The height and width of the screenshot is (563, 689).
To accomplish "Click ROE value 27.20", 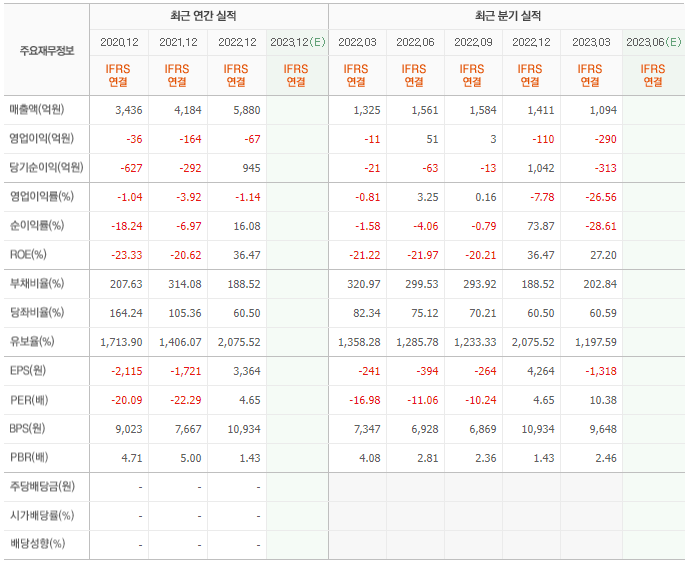I will click(x=603, y=255).
